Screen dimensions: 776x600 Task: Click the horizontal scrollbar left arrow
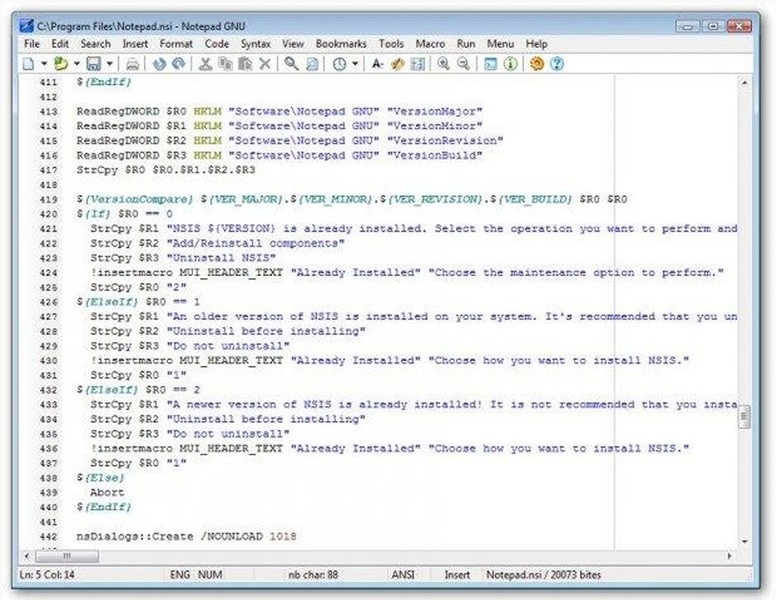click(x=27, y=556)
